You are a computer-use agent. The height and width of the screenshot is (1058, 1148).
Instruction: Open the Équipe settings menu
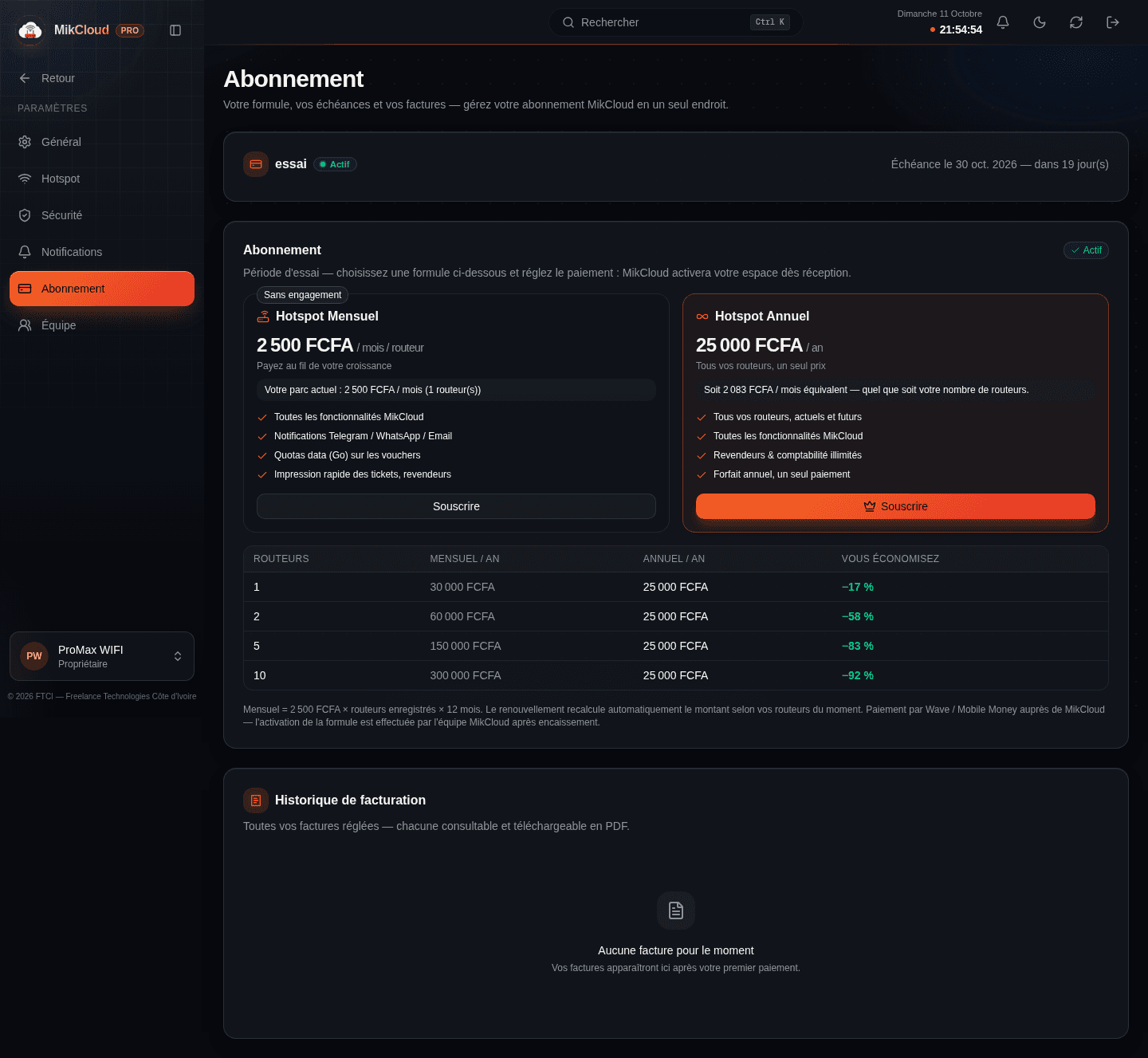[x=102, y=325]
